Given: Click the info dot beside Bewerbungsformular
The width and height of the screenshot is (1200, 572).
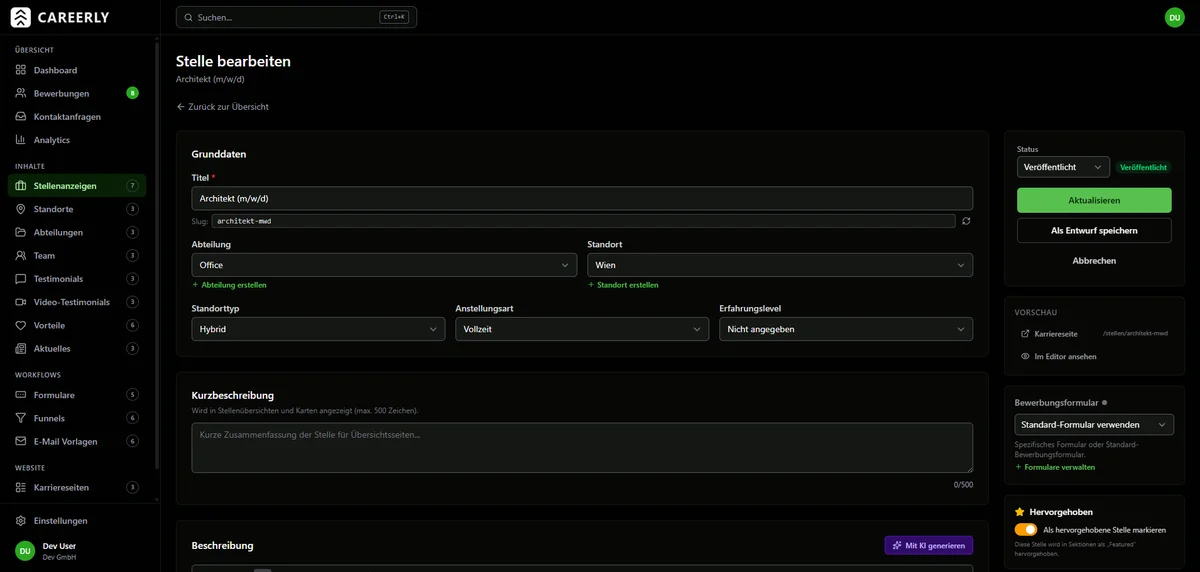Looking at the screenshot, I should (x=1104, y=403).
